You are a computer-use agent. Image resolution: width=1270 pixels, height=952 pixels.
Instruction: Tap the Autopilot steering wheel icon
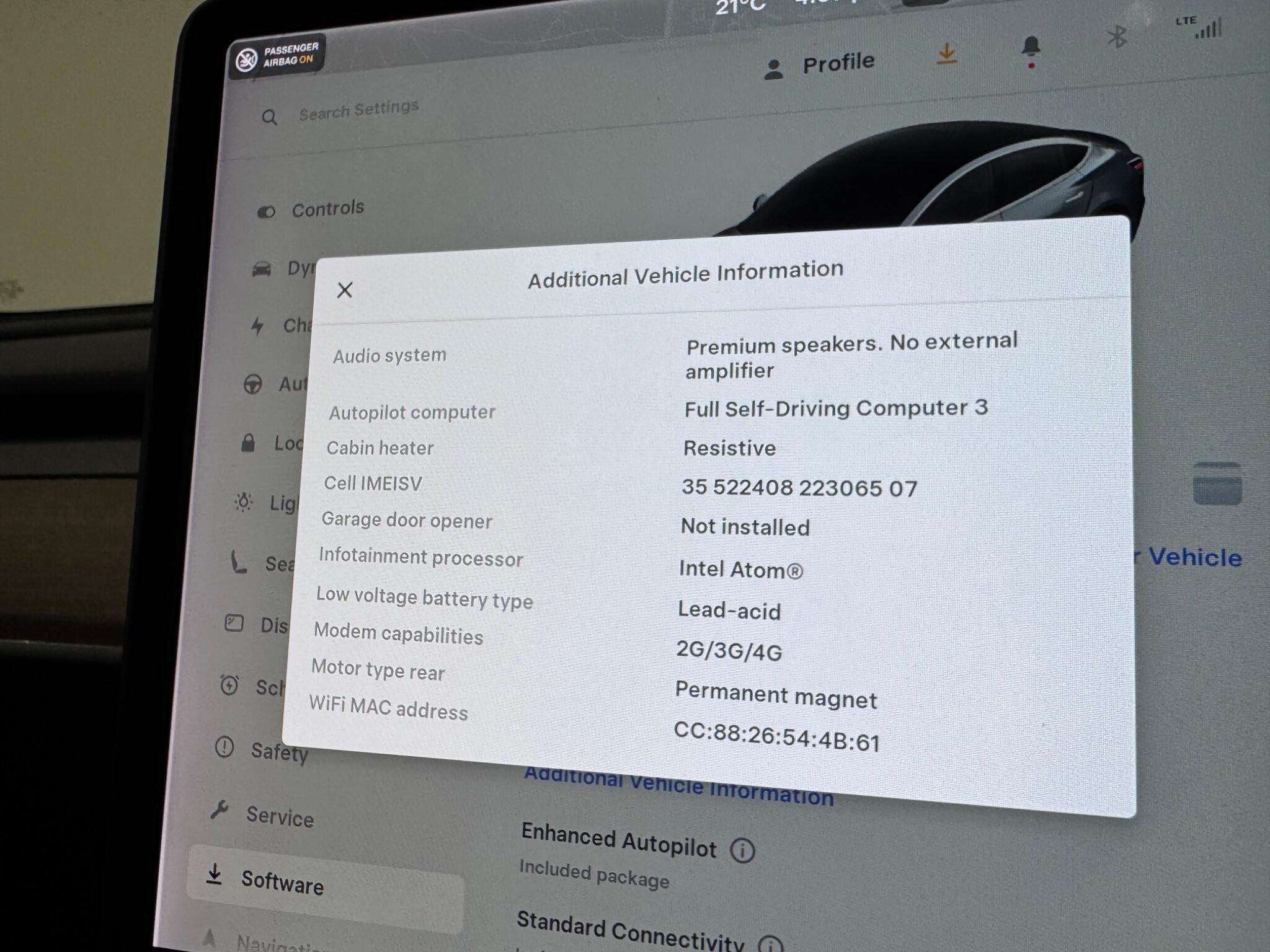tap(252, 384)
